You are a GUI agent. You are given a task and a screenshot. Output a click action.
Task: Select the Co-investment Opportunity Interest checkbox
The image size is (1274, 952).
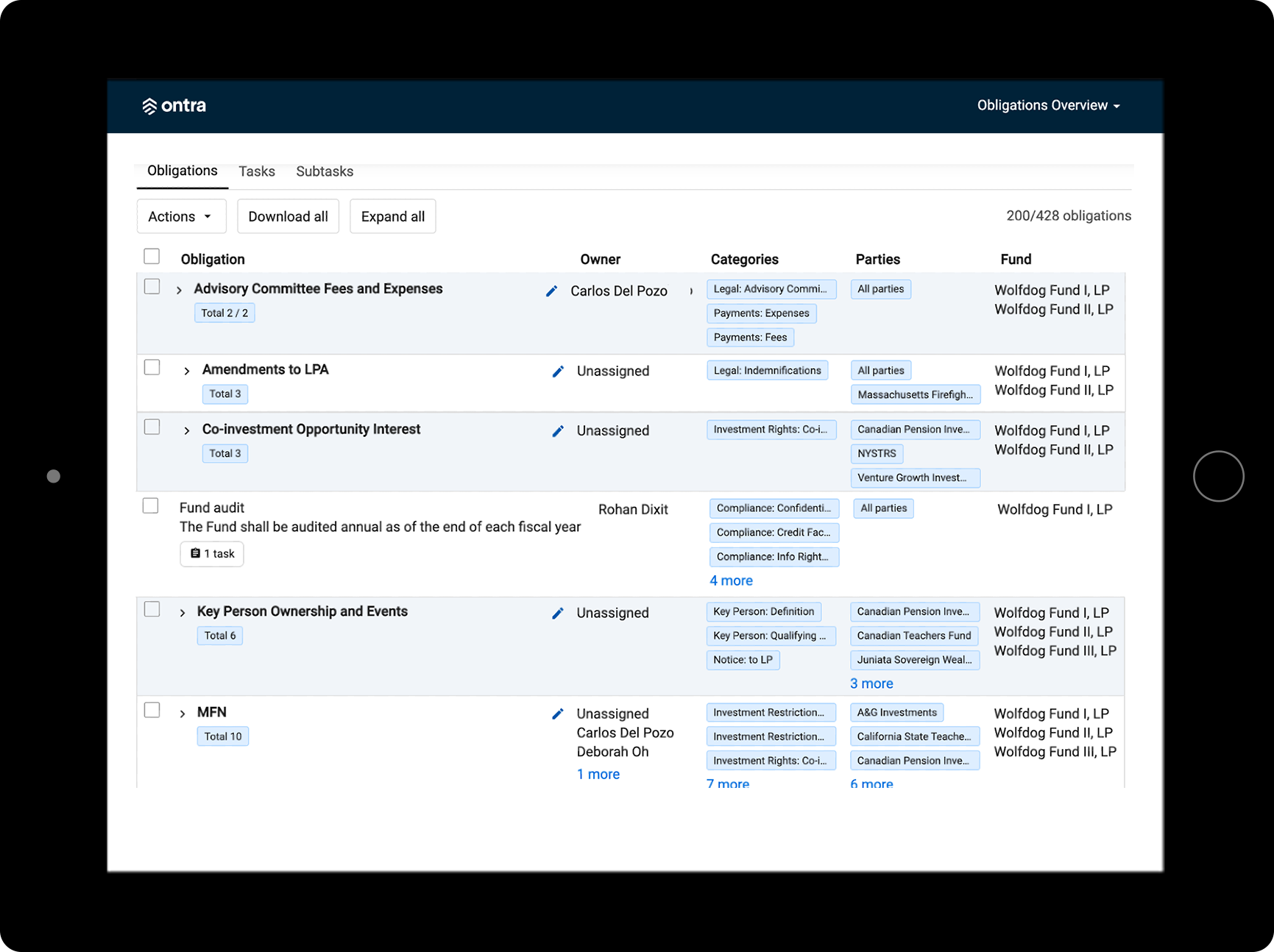pos(152,427)
